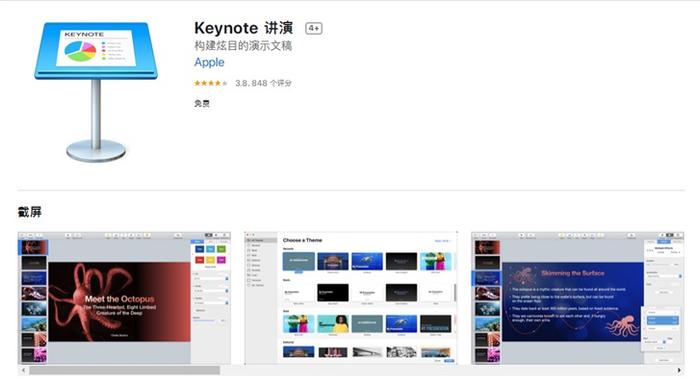The height and width of the screenshot is (384, 700).
Task: Click the horizontal screenshots scrollbar thumb
Action: pos(125,370)
